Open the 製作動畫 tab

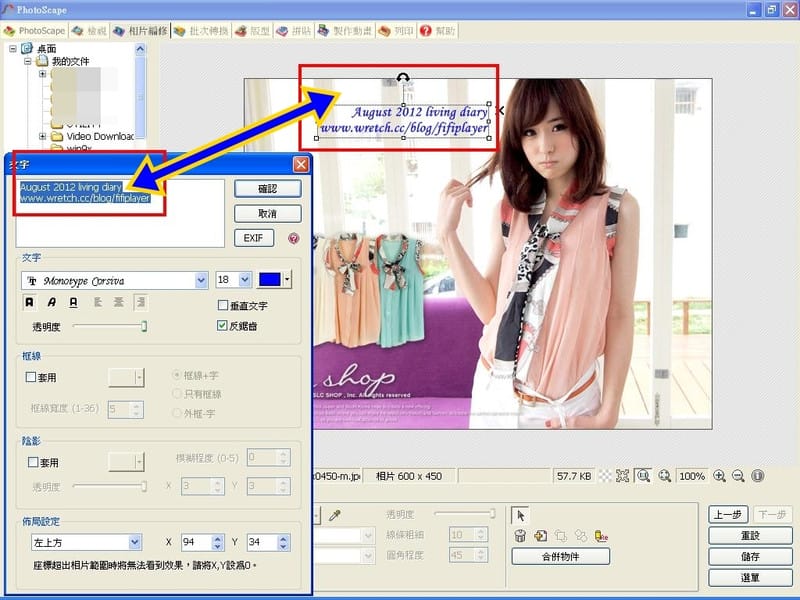click(x=346, y=31)
